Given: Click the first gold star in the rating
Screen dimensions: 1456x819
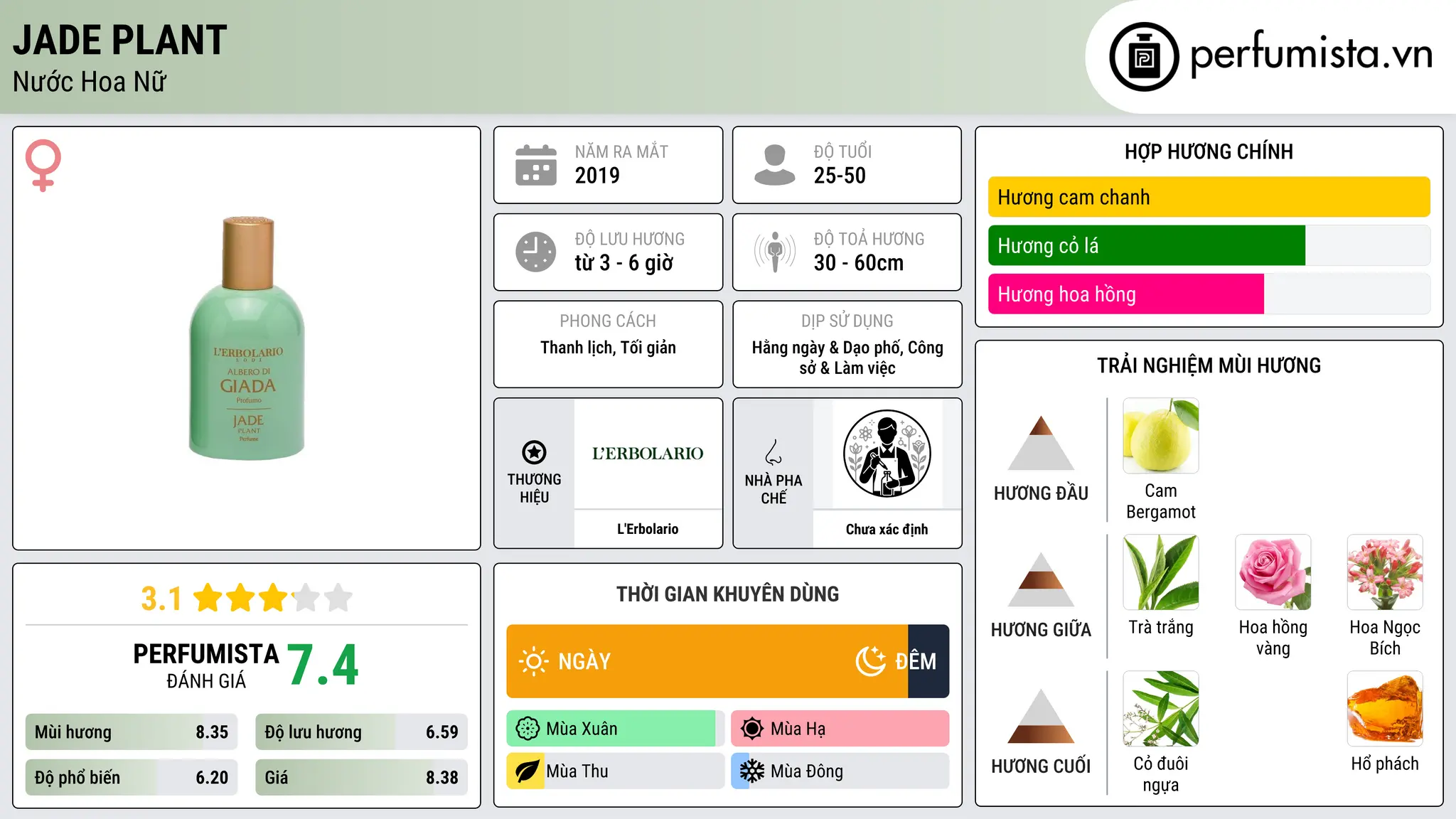Looking at the screenshot, I should 208,598.
